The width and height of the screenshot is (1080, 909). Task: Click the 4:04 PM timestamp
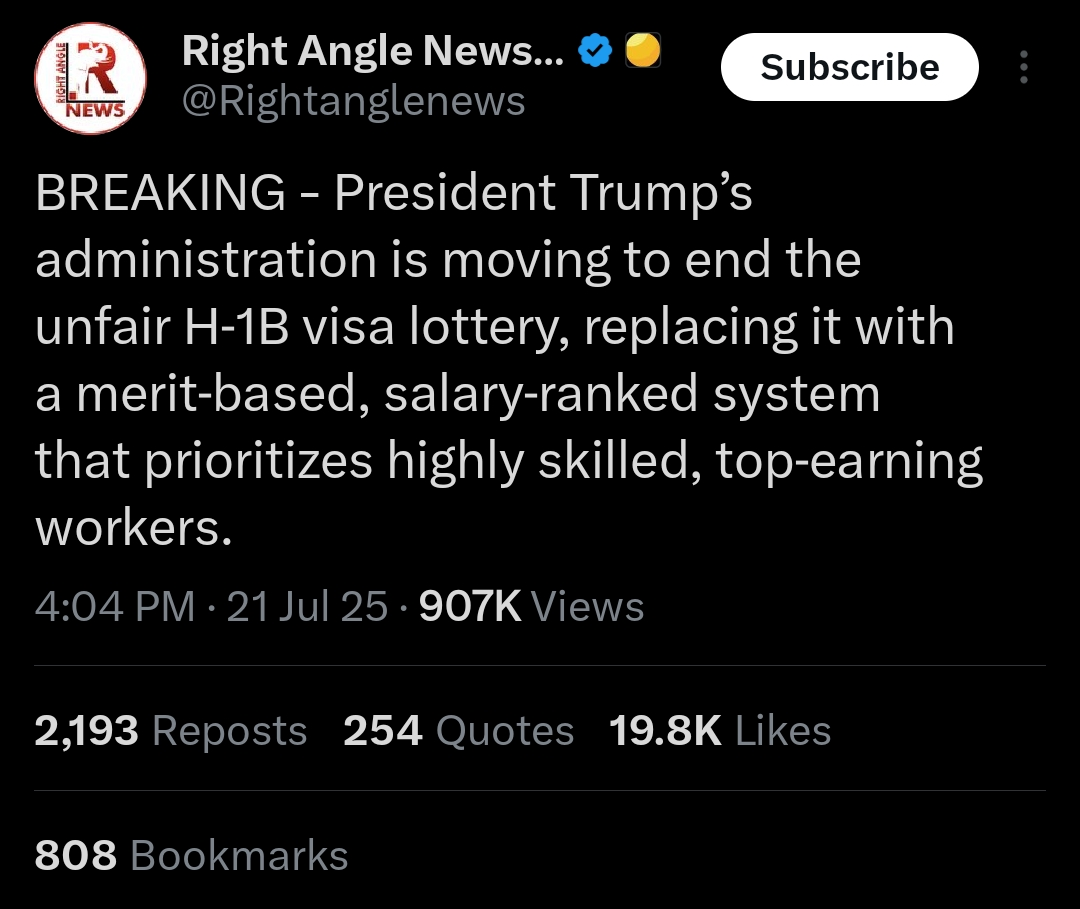(115, 607)
